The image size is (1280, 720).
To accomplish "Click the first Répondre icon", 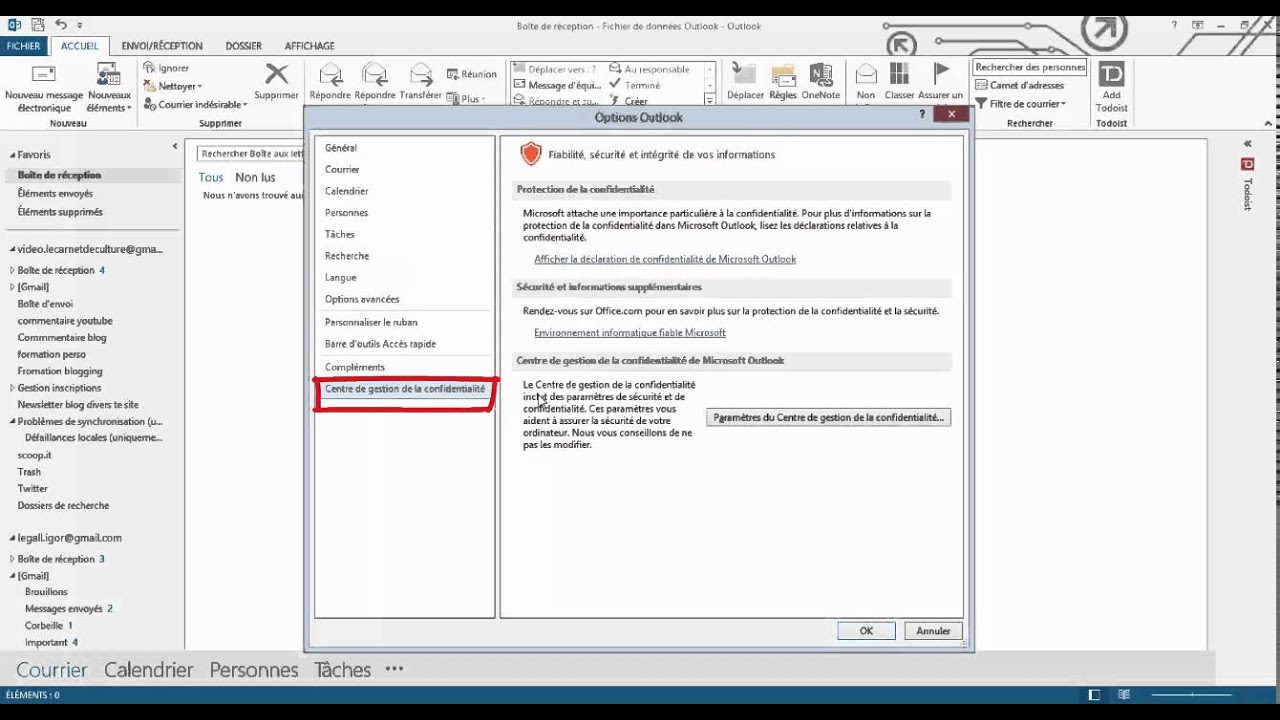I will point(330,74).
